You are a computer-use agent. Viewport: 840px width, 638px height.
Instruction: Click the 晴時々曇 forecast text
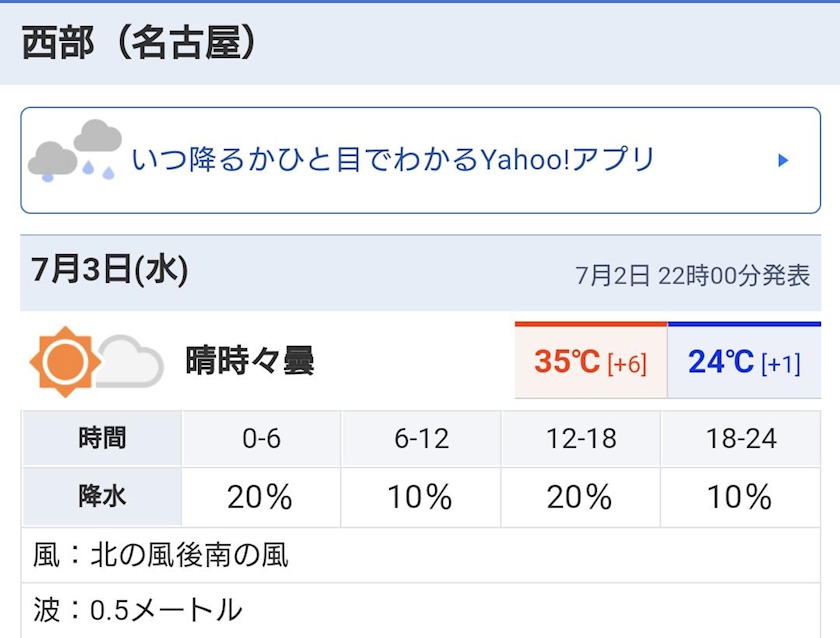pos(250,361)
